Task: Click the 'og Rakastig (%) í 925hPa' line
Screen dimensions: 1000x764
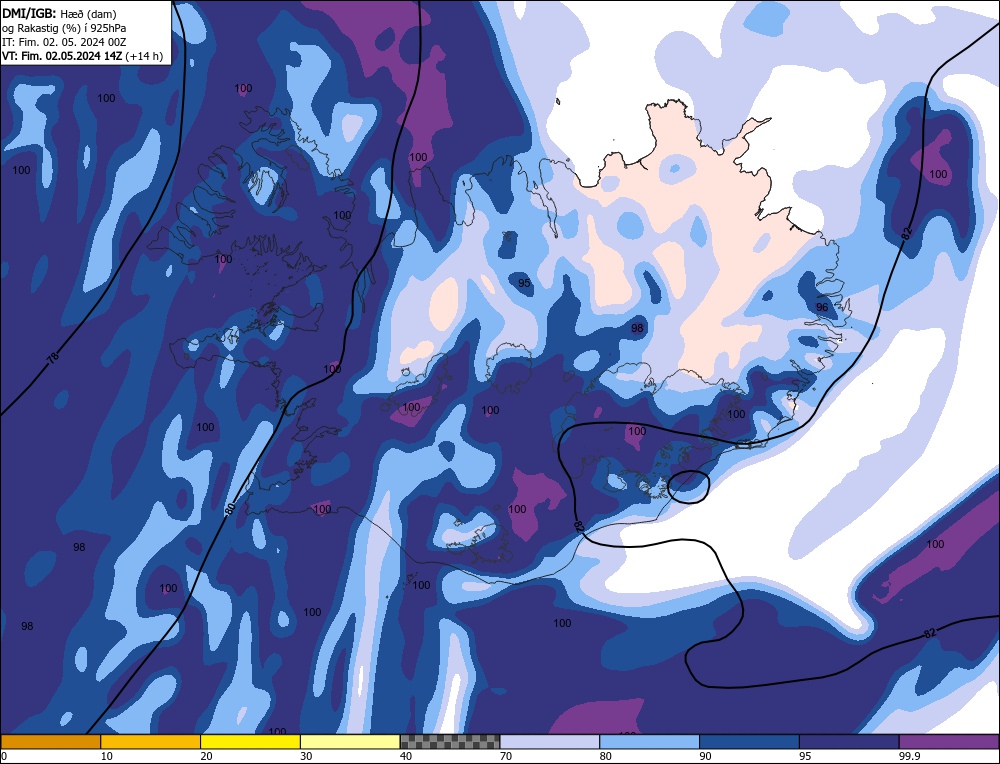Action: pyautogui.click(x=64, y=27)
